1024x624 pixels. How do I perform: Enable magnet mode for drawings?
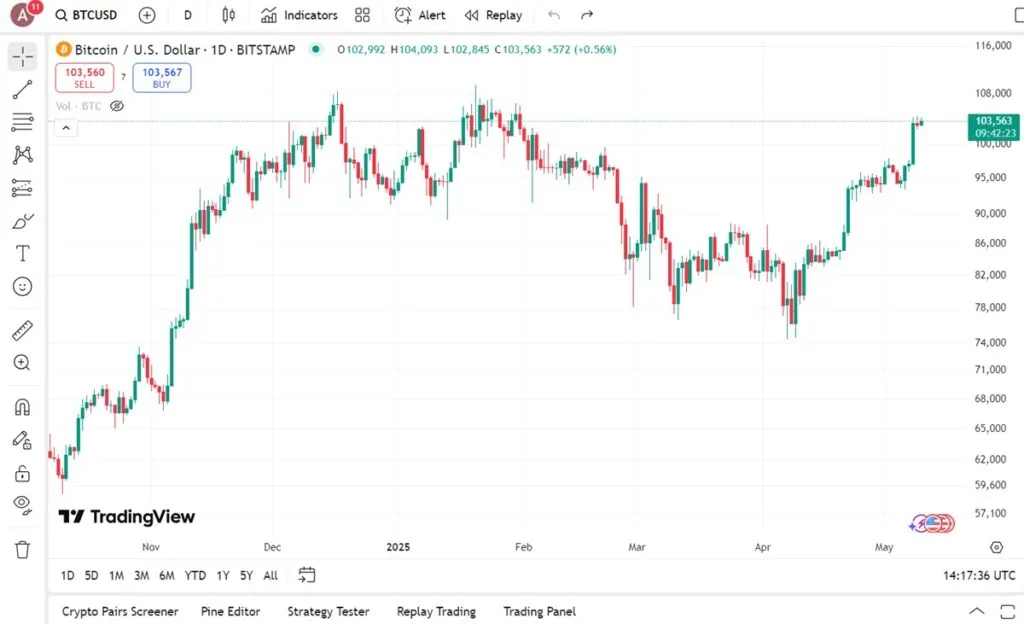tap(21, 406)
